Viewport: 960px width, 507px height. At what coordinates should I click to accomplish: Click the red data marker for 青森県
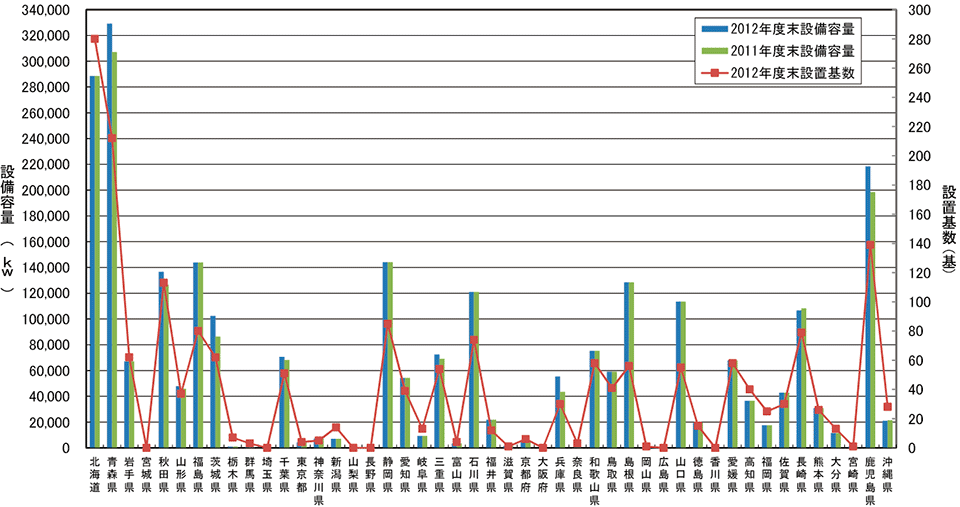point(111,138)
